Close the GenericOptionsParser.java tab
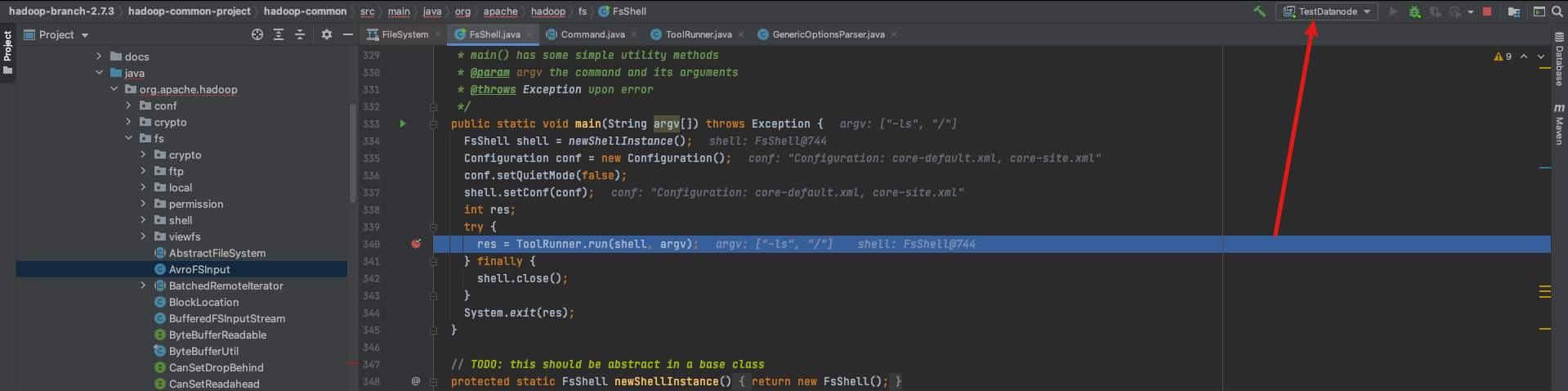This screenshot has height=391, width=1568. coord(894,34)
